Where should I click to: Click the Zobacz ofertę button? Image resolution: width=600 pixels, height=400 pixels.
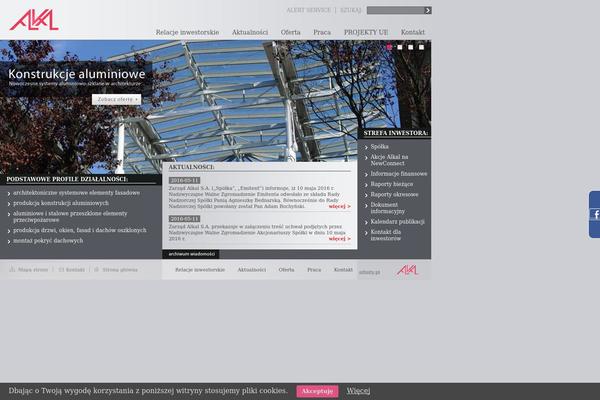(x=117, y=100)
